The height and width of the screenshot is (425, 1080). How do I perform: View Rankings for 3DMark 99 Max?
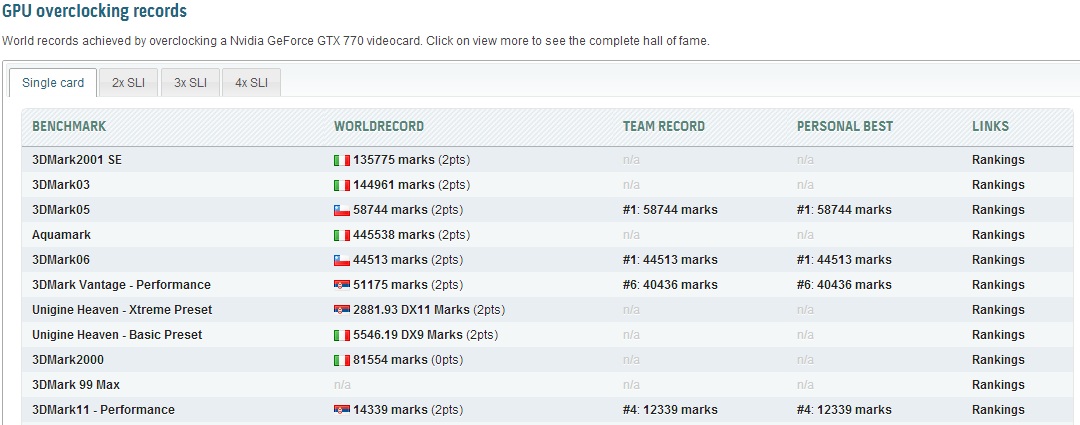coord(998,384)
